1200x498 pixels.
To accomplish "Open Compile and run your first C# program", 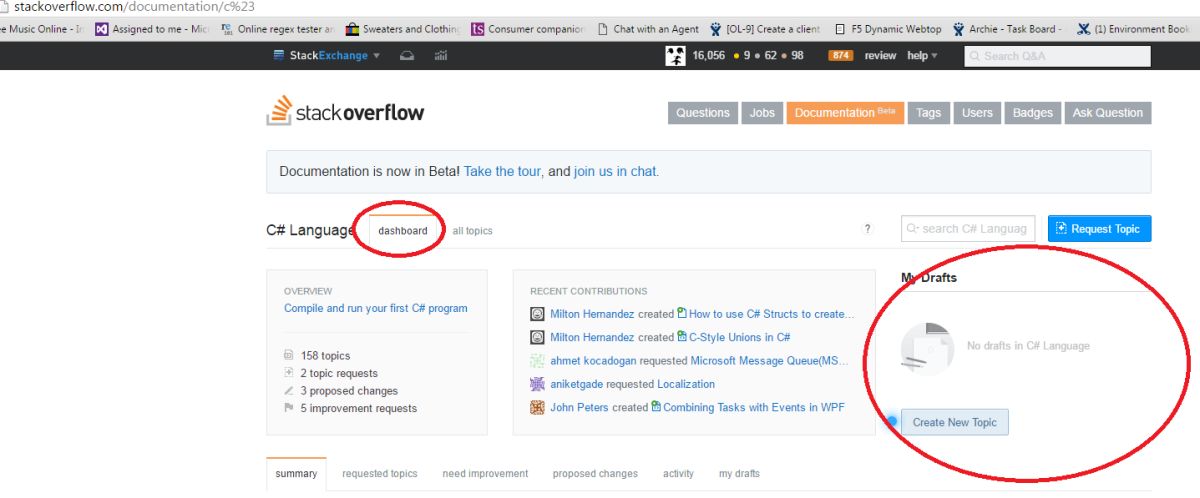I will (376, 308).
